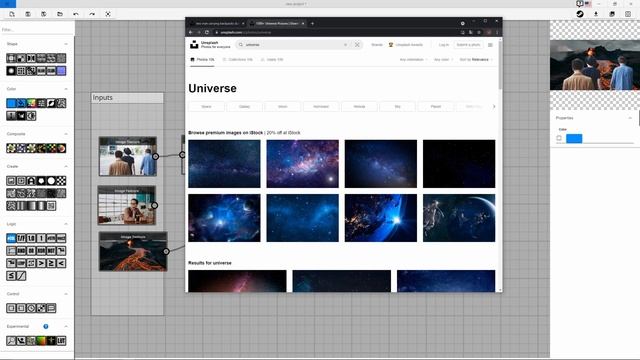The height and width of the screenshot is (360, 640).
Task: Add the LUT node in Experimental
Action: coord(61,340)
